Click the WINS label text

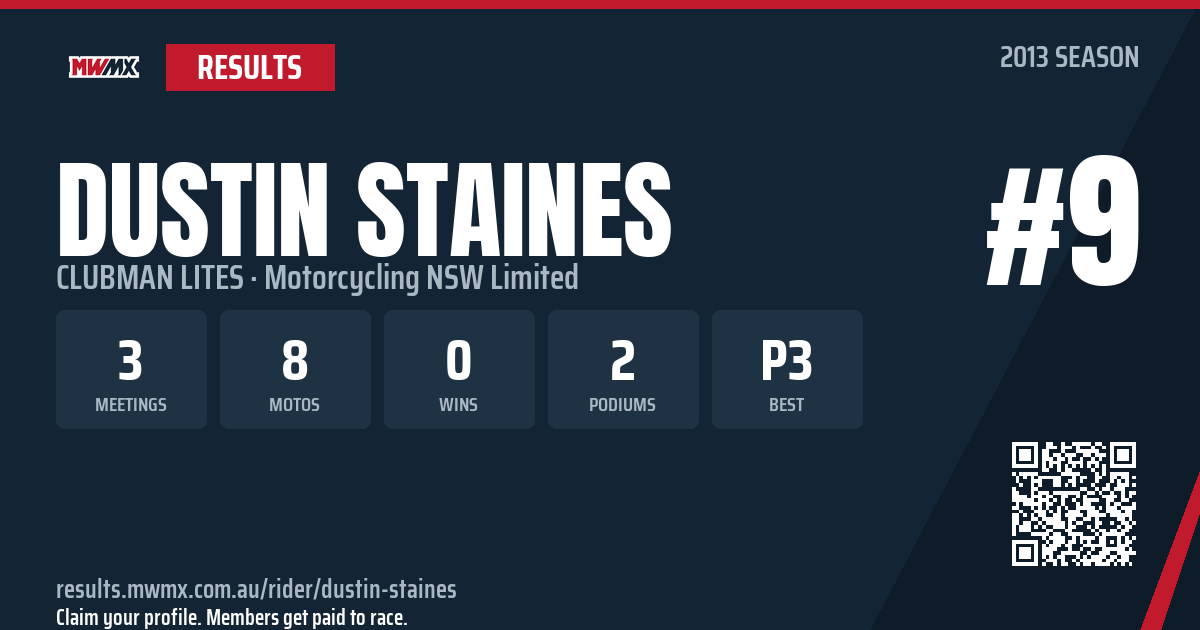459,405
